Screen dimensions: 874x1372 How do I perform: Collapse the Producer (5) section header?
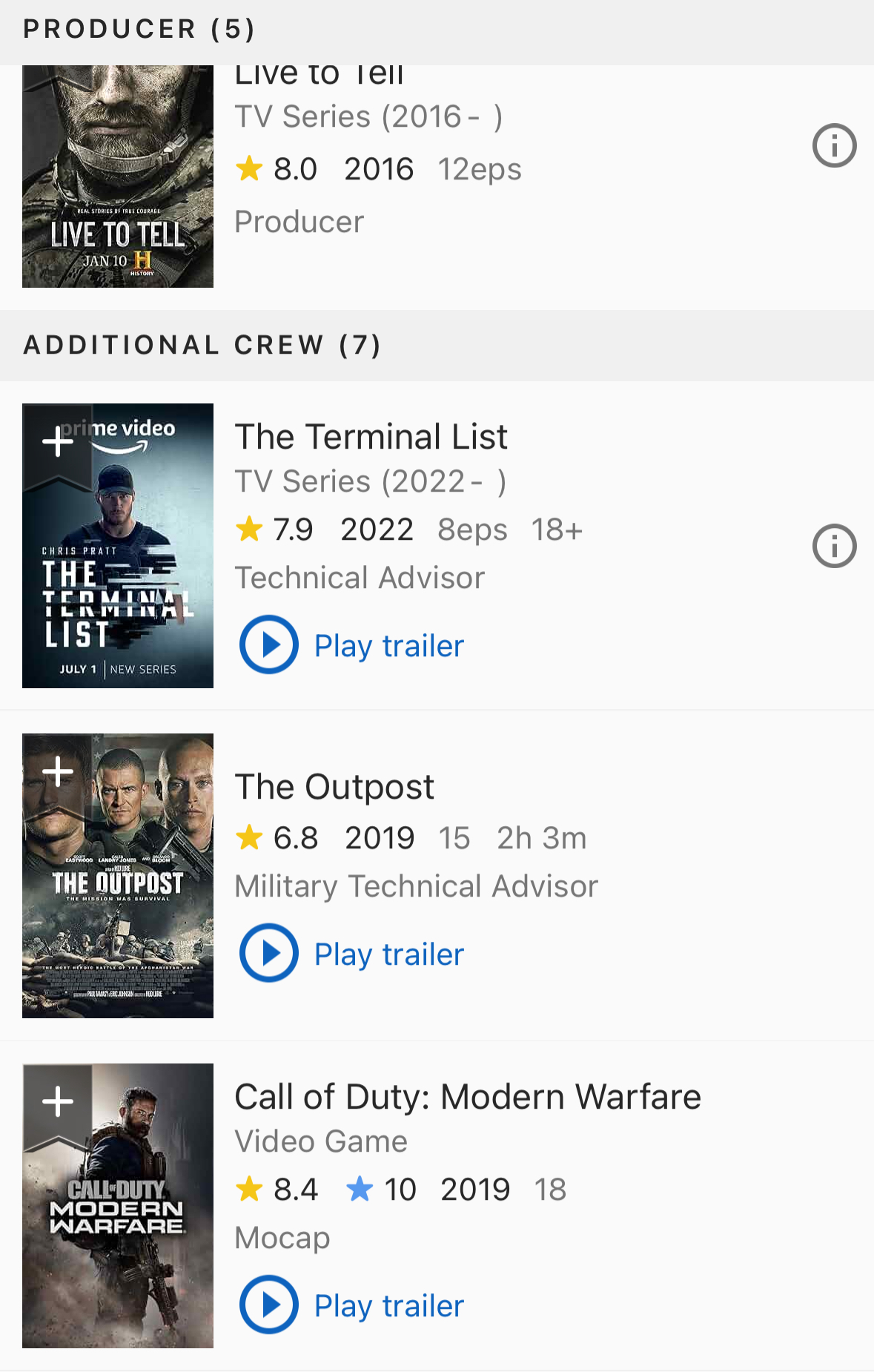tap(139, 30)
